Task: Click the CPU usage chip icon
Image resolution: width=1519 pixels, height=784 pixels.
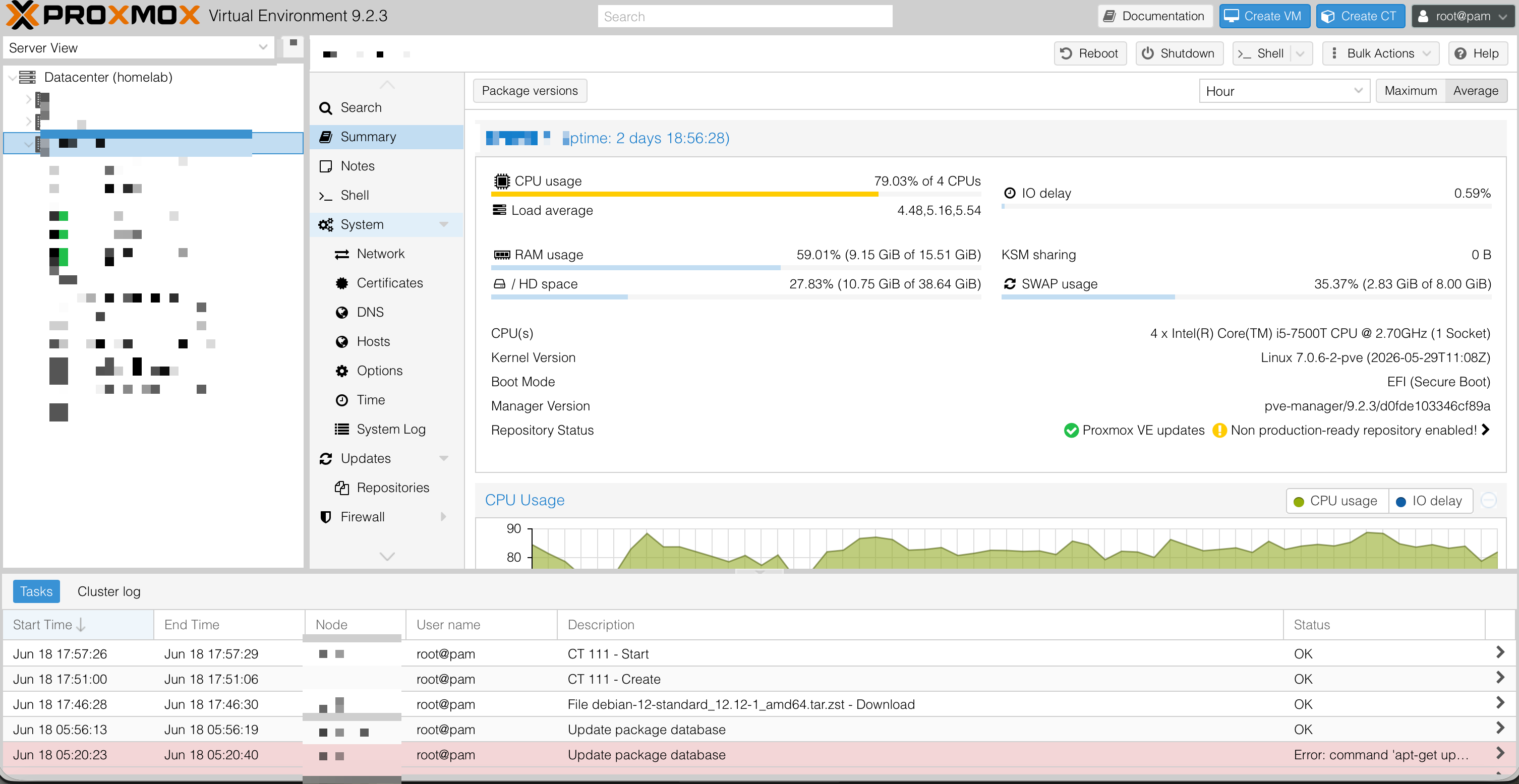Action: tap(501, 181)
